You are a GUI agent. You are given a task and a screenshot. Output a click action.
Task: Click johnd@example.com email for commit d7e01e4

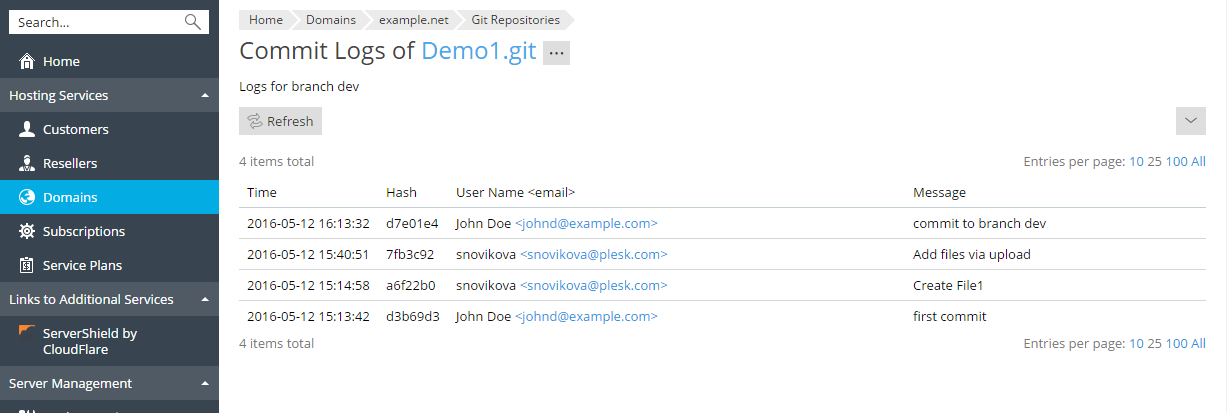tap(586, 224)
